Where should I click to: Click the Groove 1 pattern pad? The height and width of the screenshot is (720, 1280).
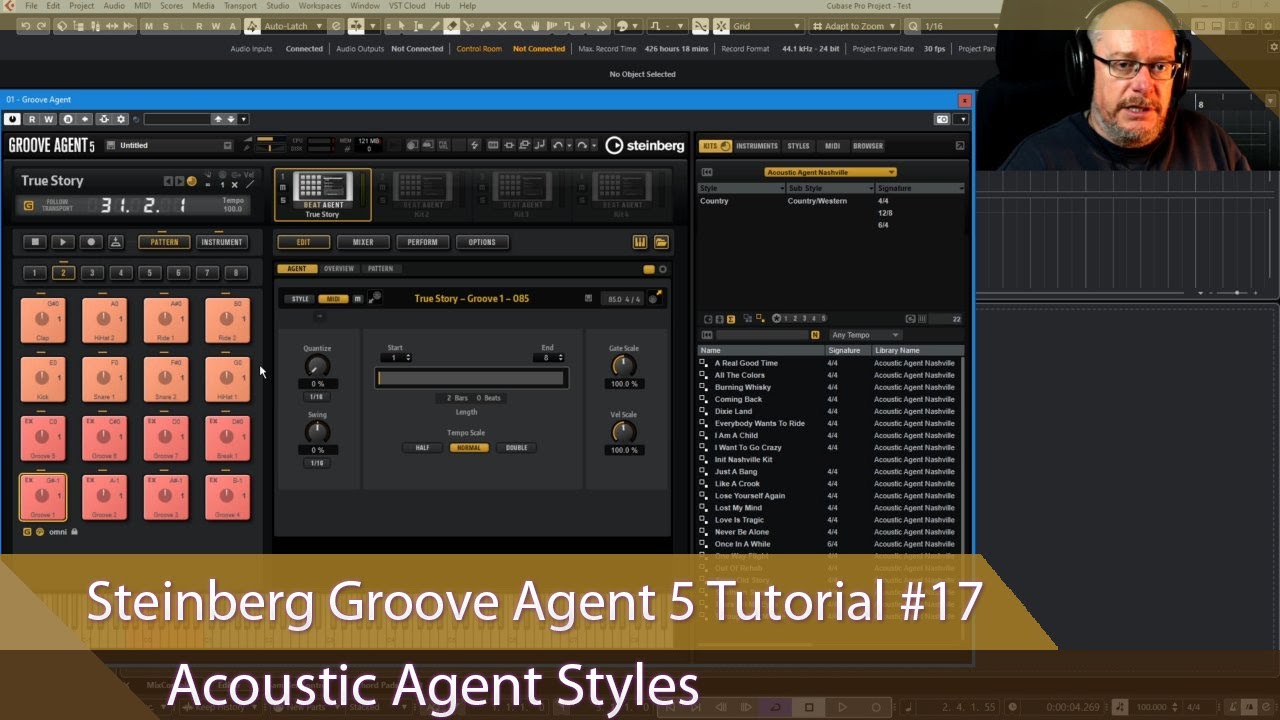[x=43, y=498]
